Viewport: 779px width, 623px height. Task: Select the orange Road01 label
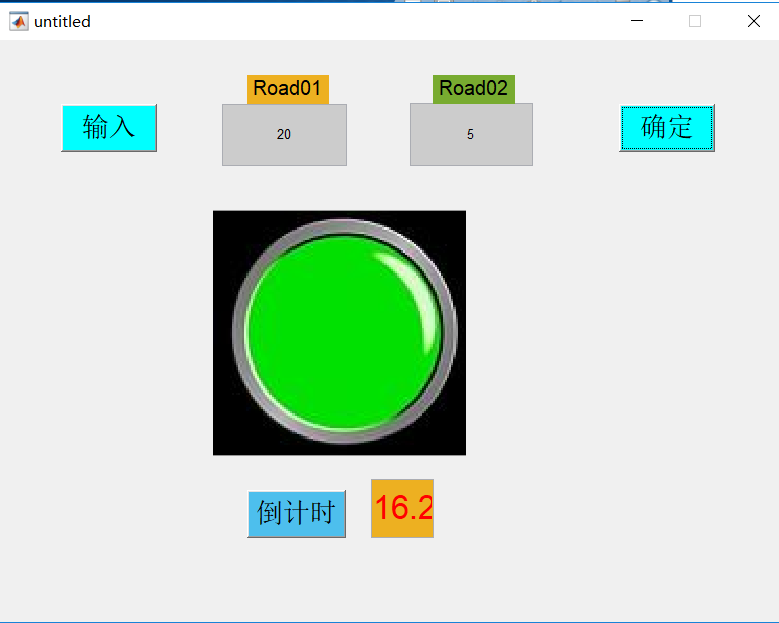(x=288, y=89)
